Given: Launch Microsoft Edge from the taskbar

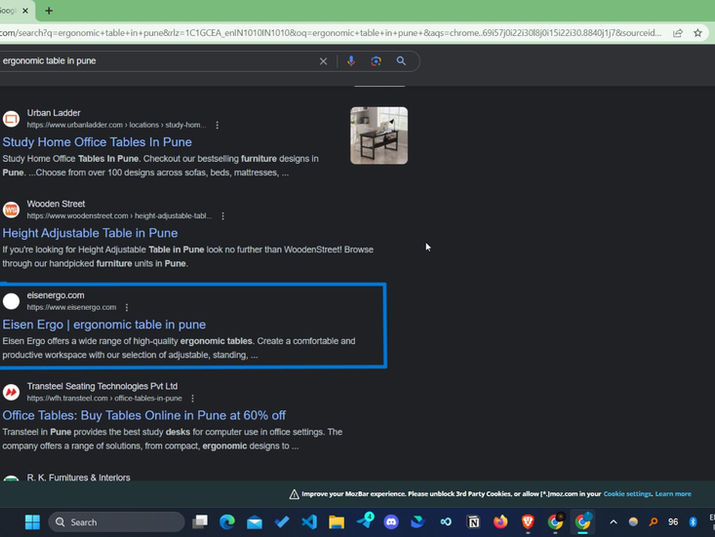Looking at the screenshot, I should click(x=227, y=522).
